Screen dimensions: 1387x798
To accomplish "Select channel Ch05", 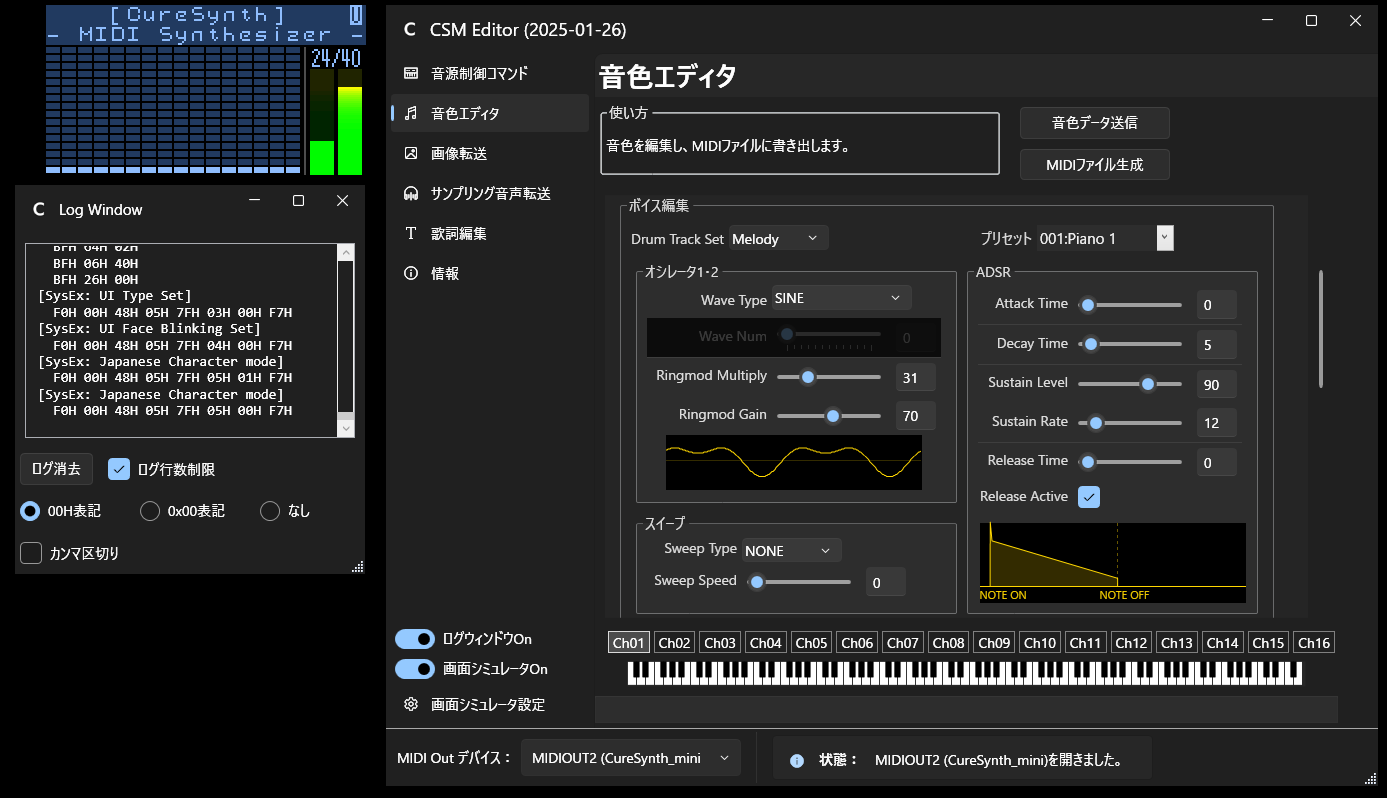I will click(811, 643).
